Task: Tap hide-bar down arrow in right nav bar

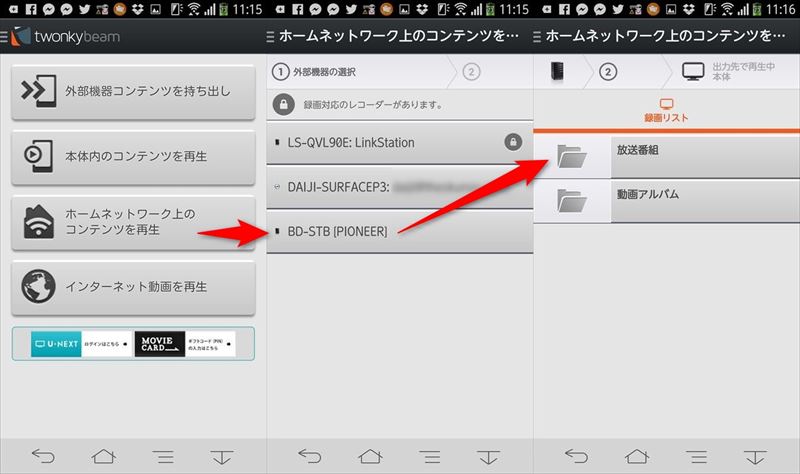Action: point(756,457)
